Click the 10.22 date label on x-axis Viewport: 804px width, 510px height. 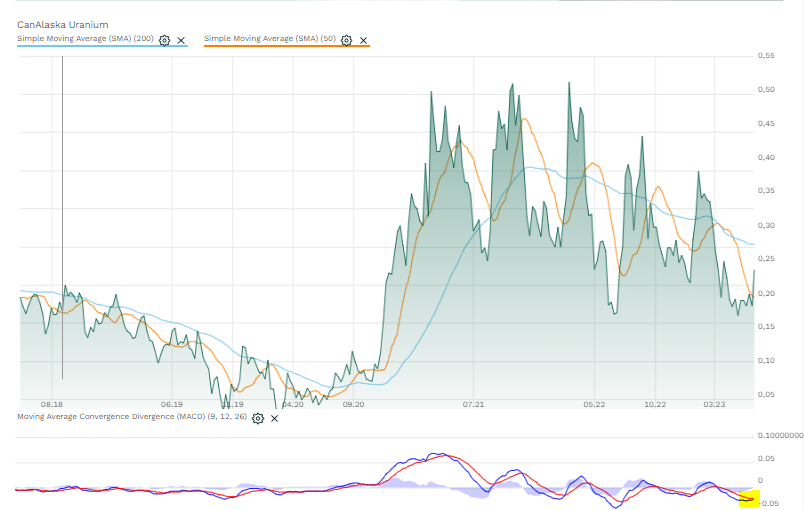coord(655,405)
